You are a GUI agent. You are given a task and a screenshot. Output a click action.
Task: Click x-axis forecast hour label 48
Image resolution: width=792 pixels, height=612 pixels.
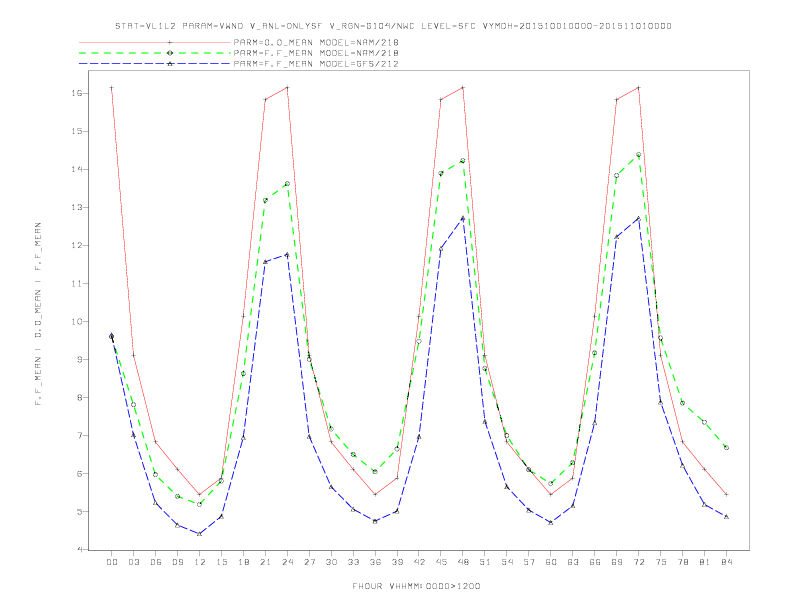point(463,562)
